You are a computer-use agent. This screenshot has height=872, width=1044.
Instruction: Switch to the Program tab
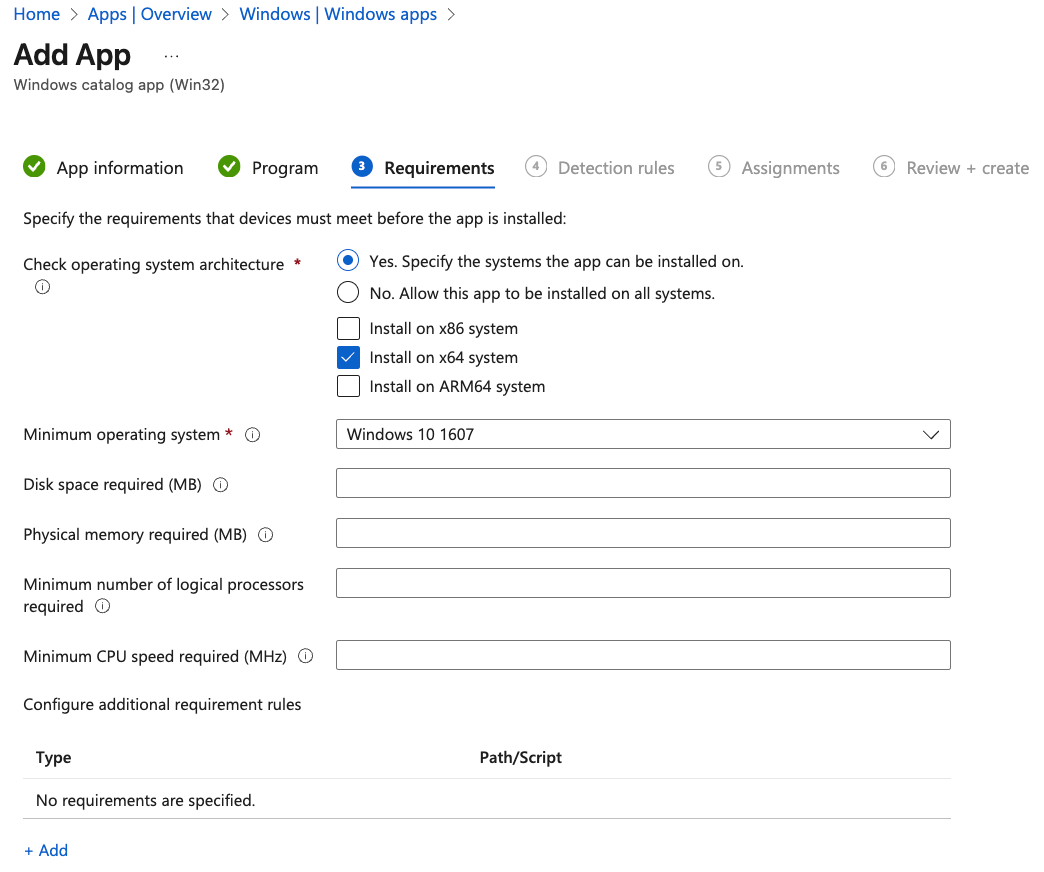pyautogui.click(x=284, y=168)
